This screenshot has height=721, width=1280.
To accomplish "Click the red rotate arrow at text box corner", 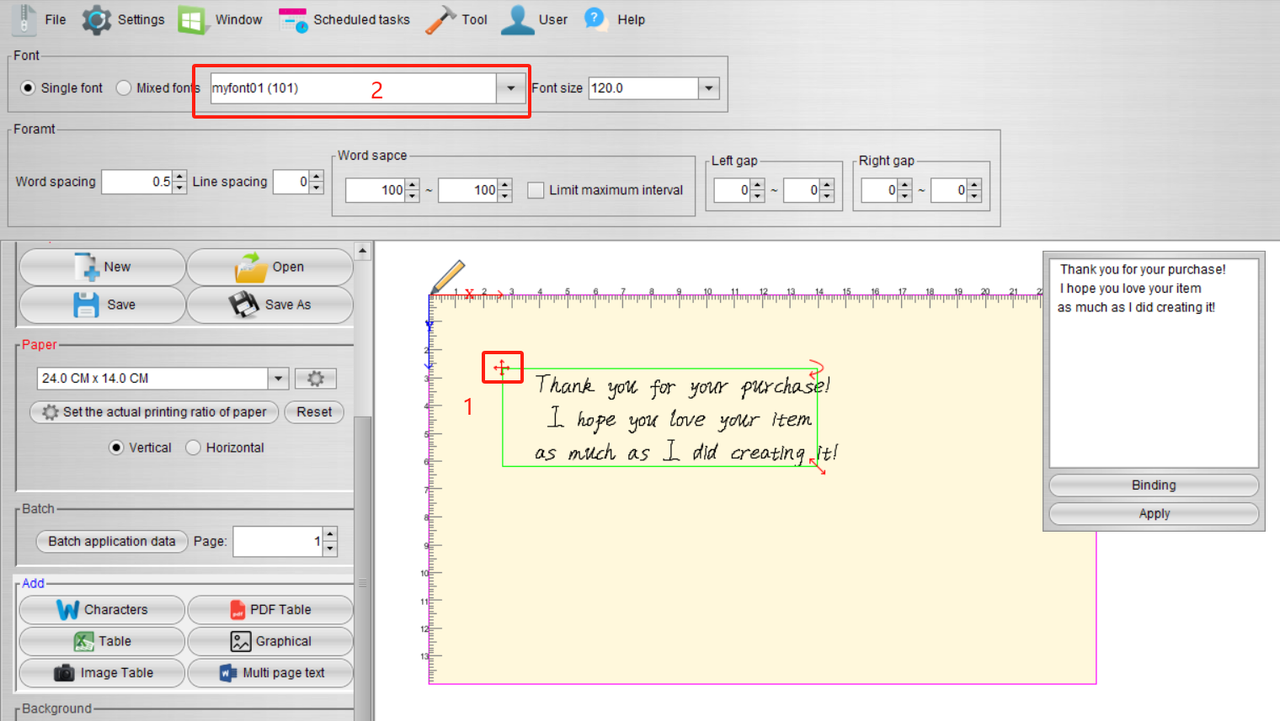I will pyautogui.click(x=817, y=369).
